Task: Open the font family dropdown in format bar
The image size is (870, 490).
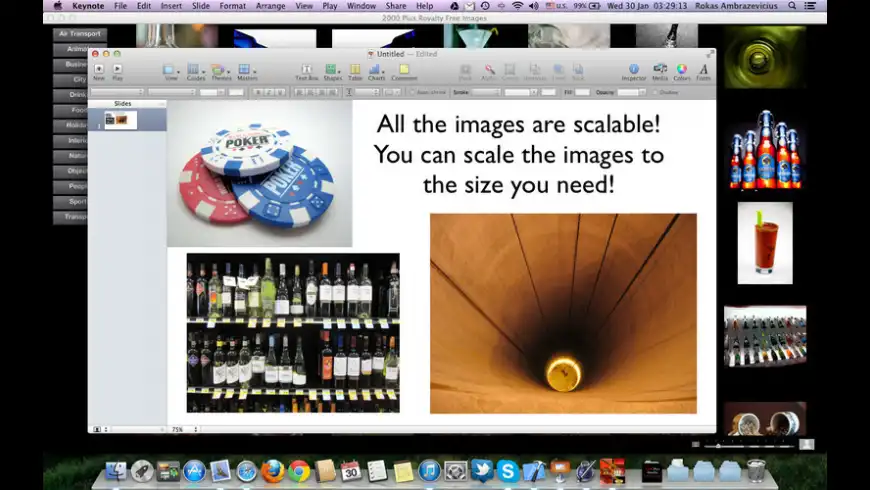Action: click(117, 92)
